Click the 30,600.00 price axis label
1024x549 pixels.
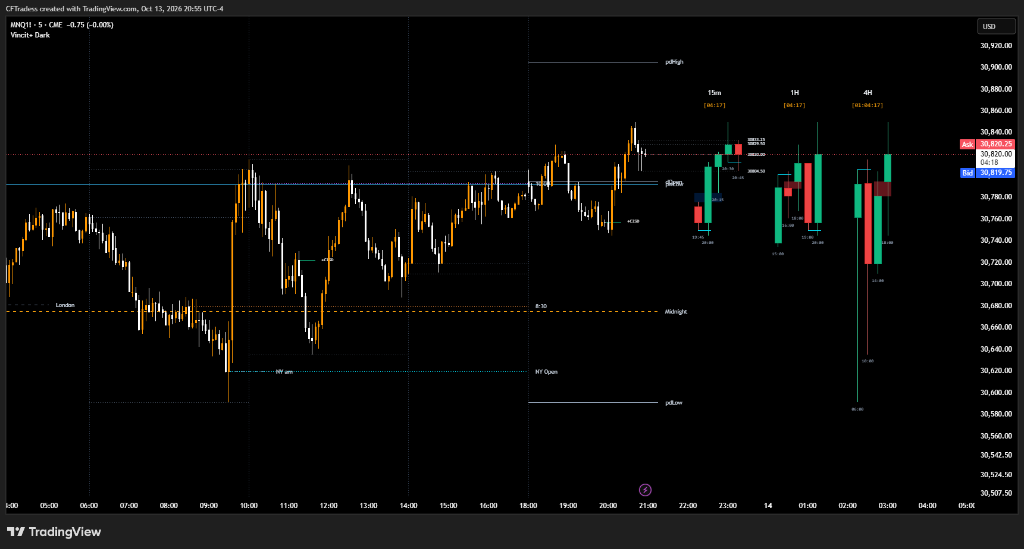996,392
